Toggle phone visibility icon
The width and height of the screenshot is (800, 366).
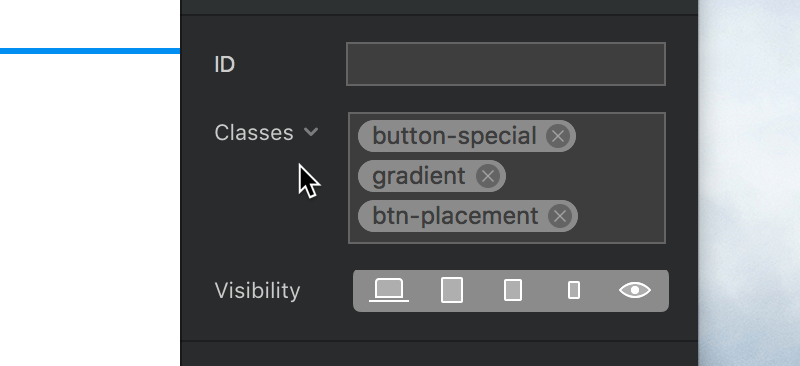point(574,290)
